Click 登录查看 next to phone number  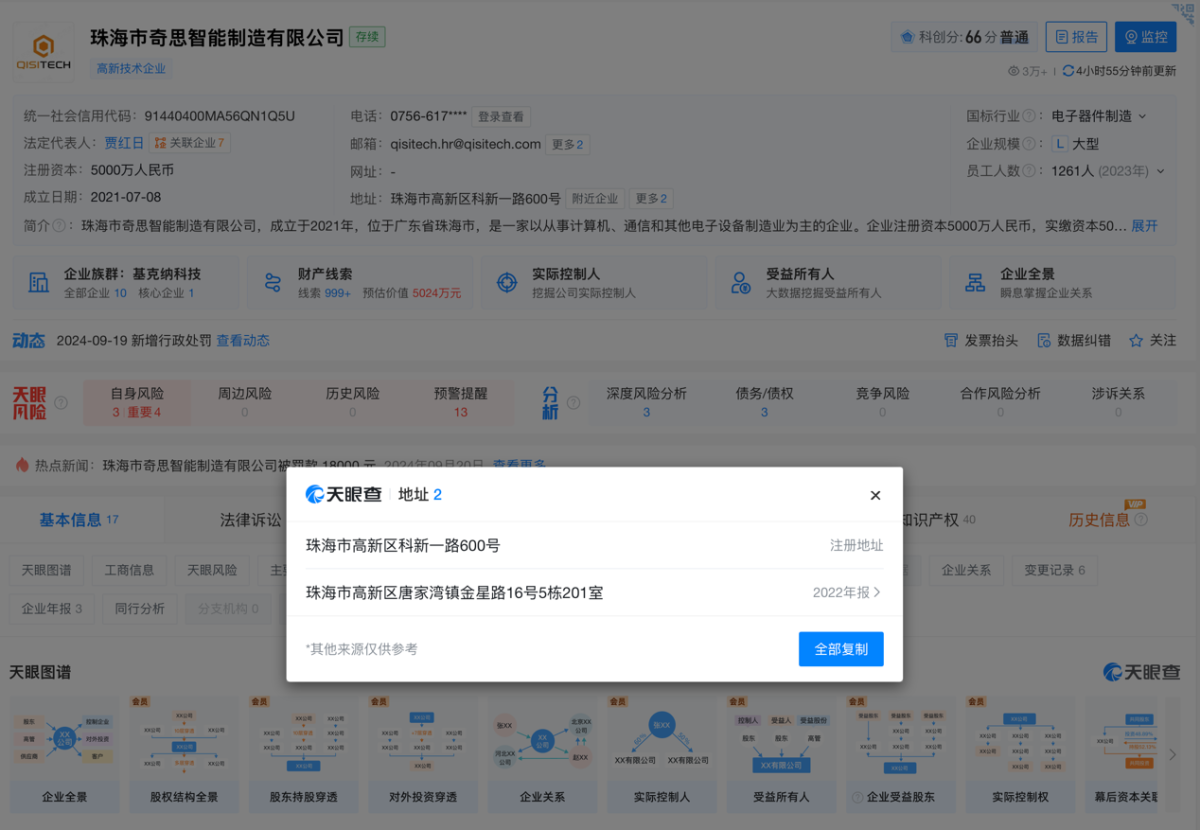pyautogui.click(x=501, y=116)
